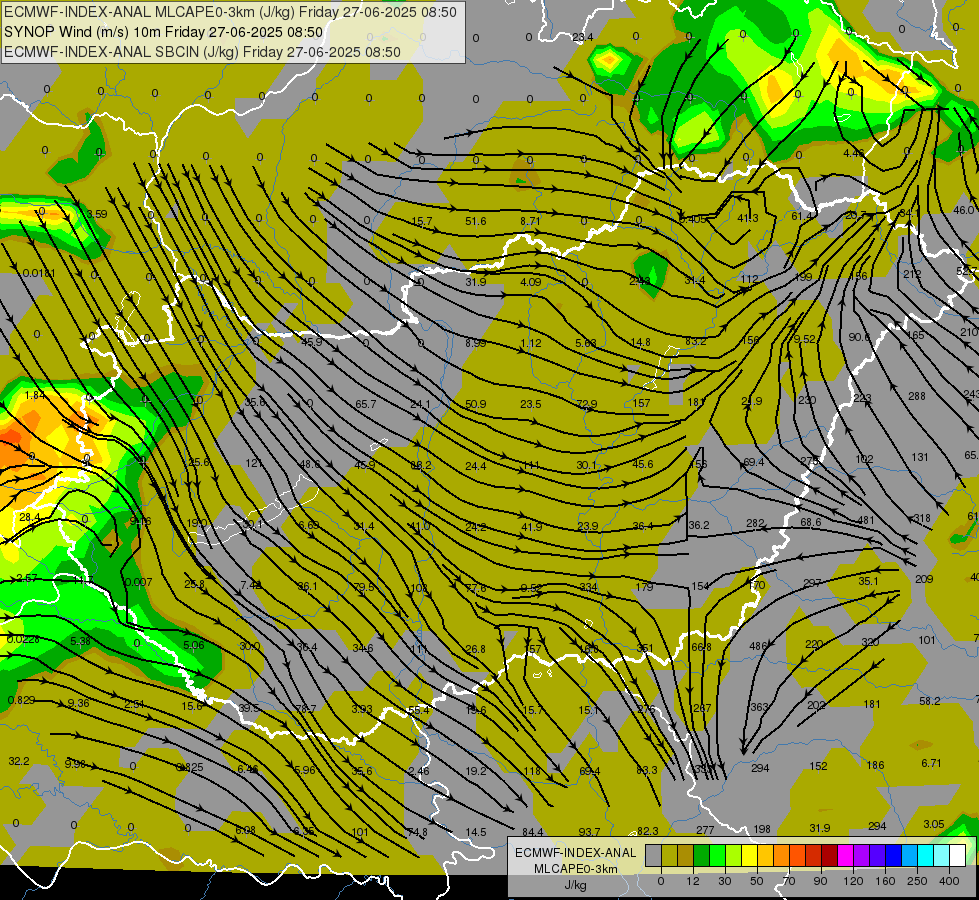Click the map value '3.93'
979x900 pixels.
tap(362, 709)
